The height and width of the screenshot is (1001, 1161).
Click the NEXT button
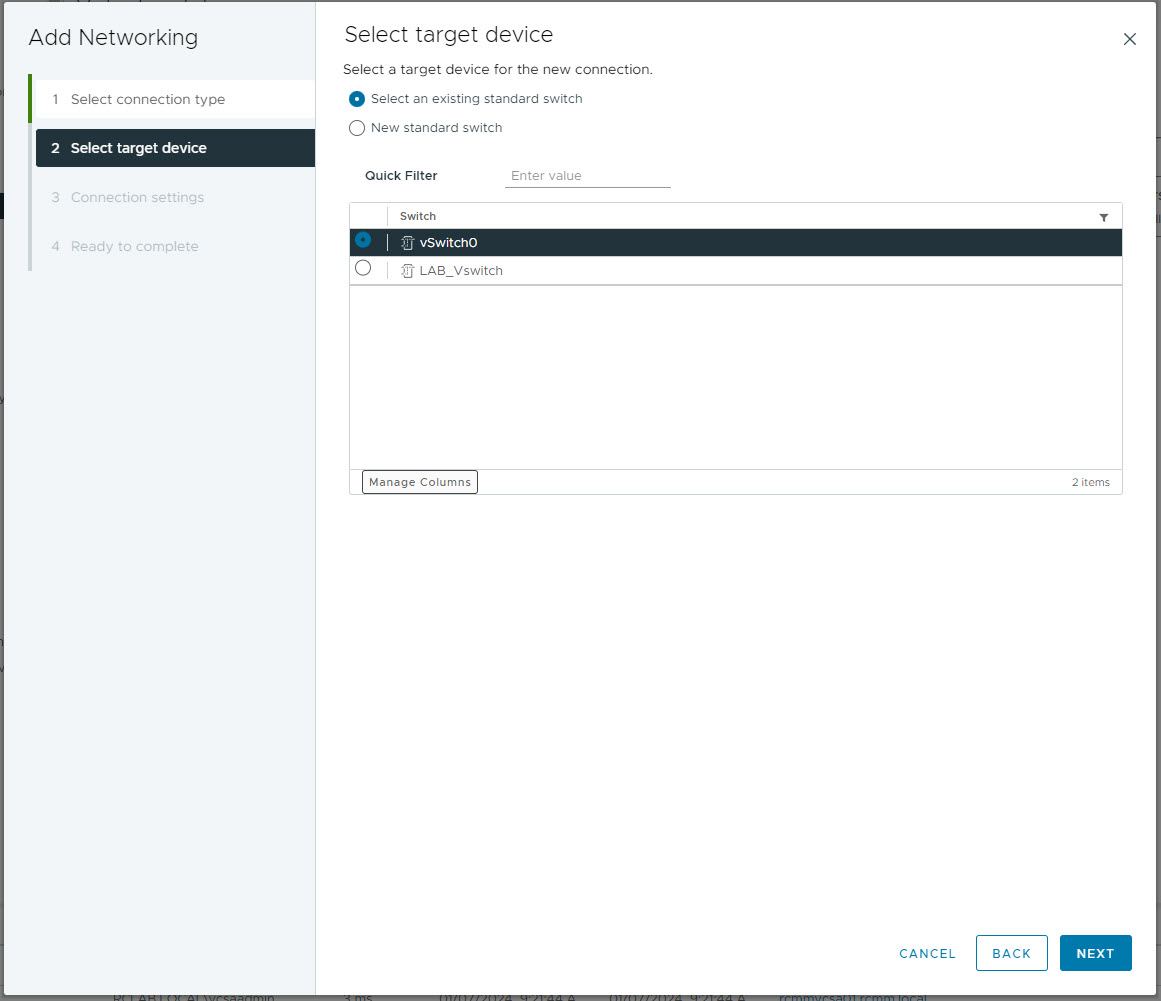tap(1095, 953)
